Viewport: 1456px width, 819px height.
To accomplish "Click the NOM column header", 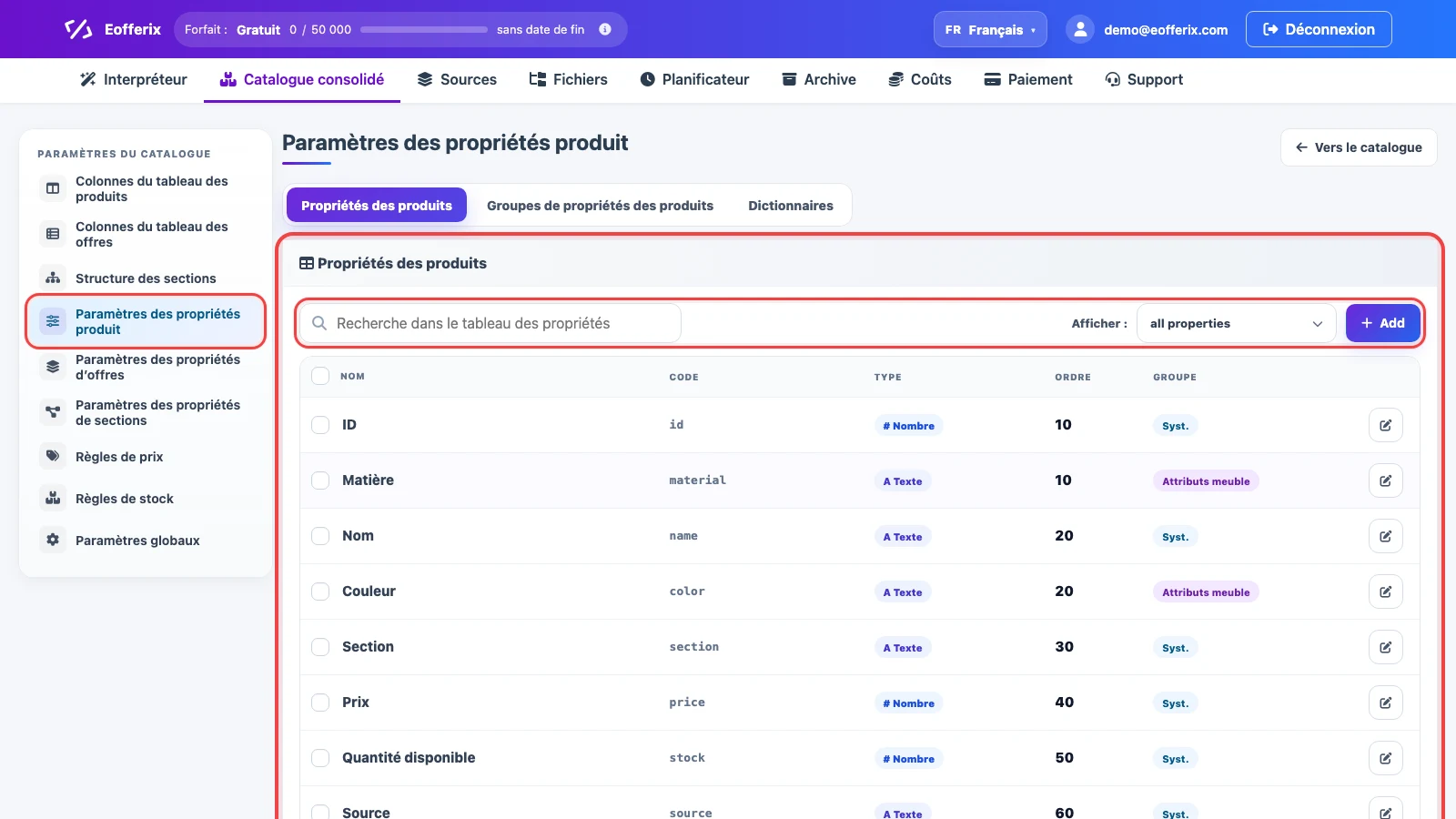I will coord(352,376).
